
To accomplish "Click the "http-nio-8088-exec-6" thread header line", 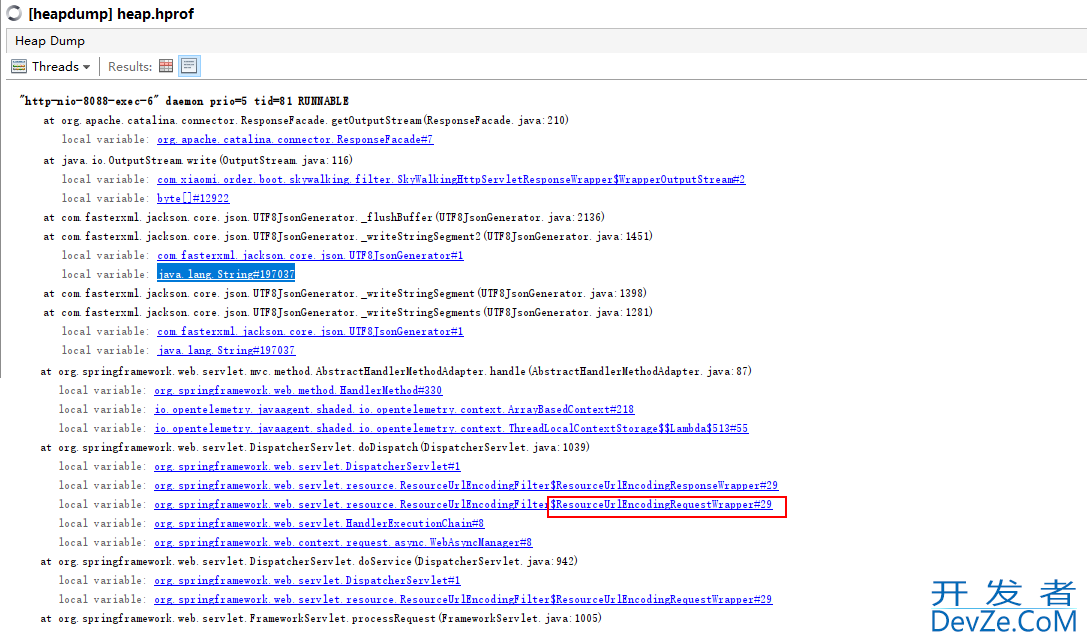I will coord(184,101).
